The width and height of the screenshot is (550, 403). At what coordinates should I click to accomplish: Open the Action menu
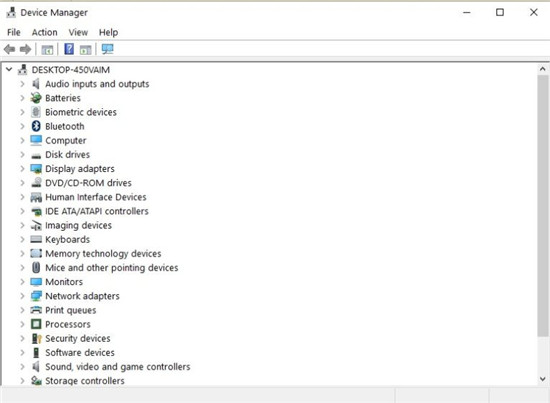point(45,32)
